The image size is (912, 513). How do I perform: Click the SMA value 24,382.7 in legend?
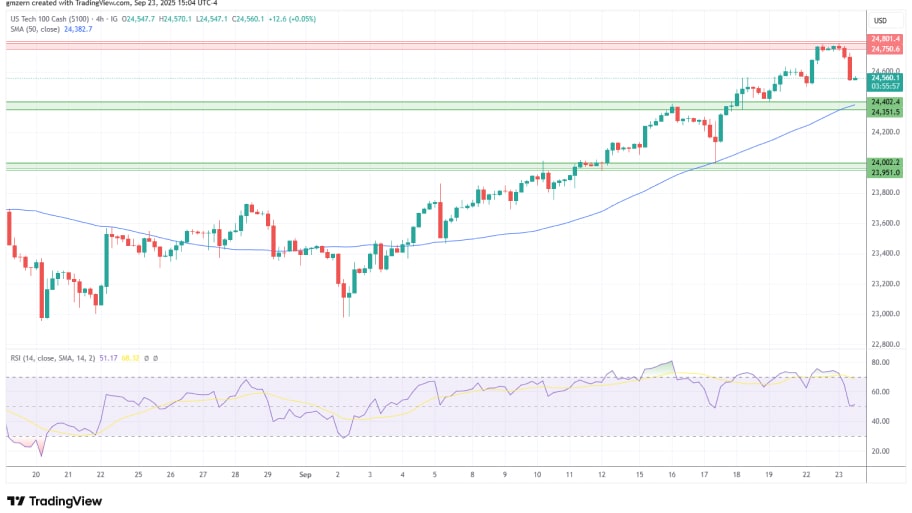pyautogui.click(x=78, y=30)
